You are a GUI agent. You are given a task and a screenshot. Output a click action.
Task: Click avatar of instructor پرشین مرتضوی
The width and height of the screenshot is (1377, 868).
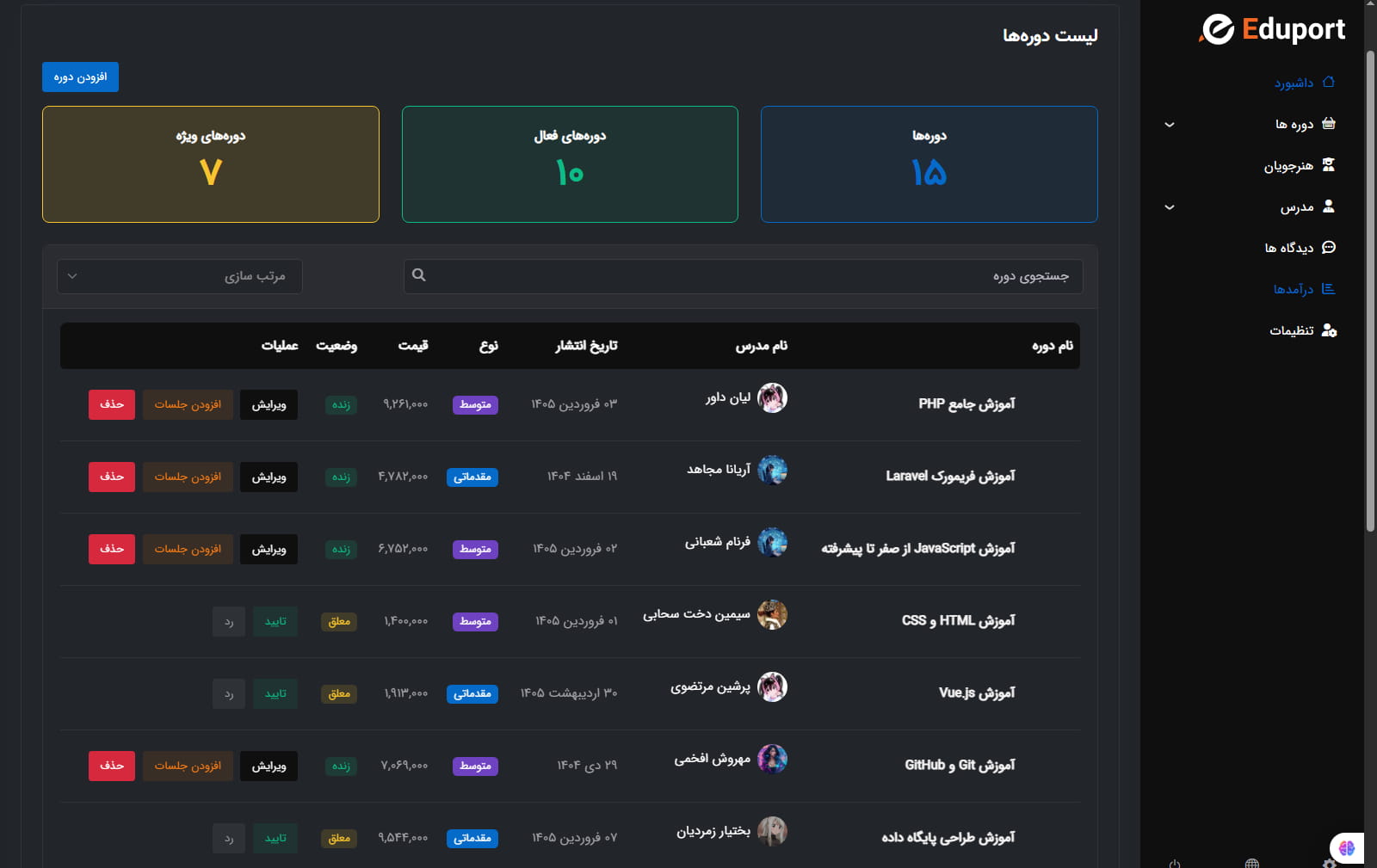pos(772,686)
